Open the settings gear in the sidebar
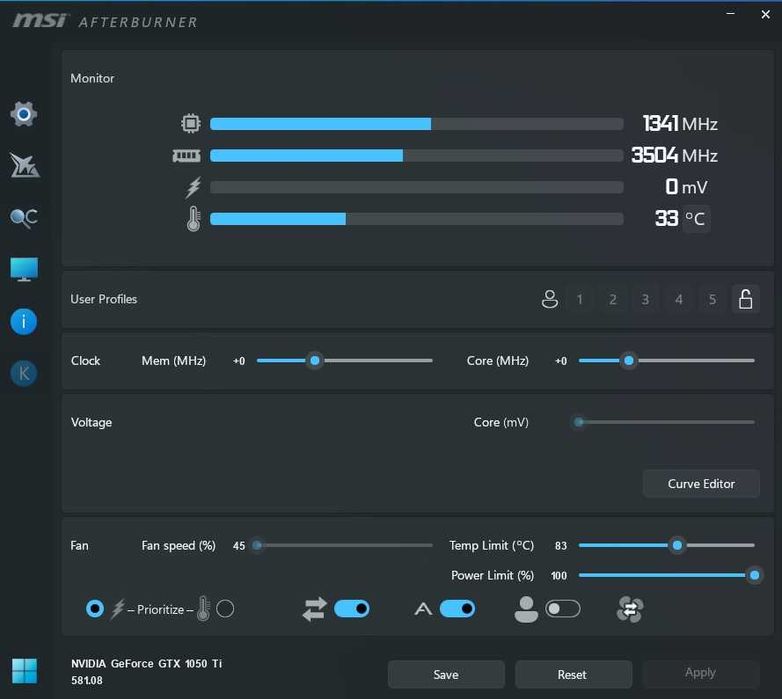782x699 pixels. tap(23, 114)
